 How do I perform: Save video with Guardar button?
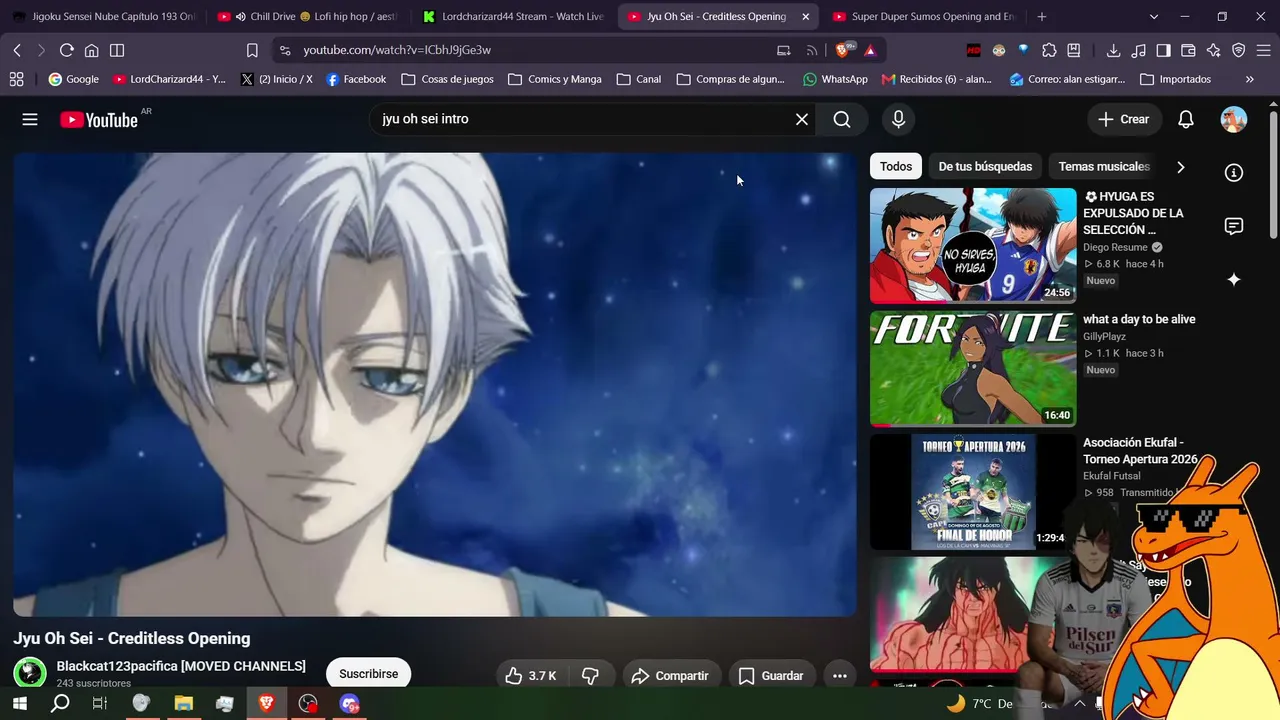pos(771,676)
